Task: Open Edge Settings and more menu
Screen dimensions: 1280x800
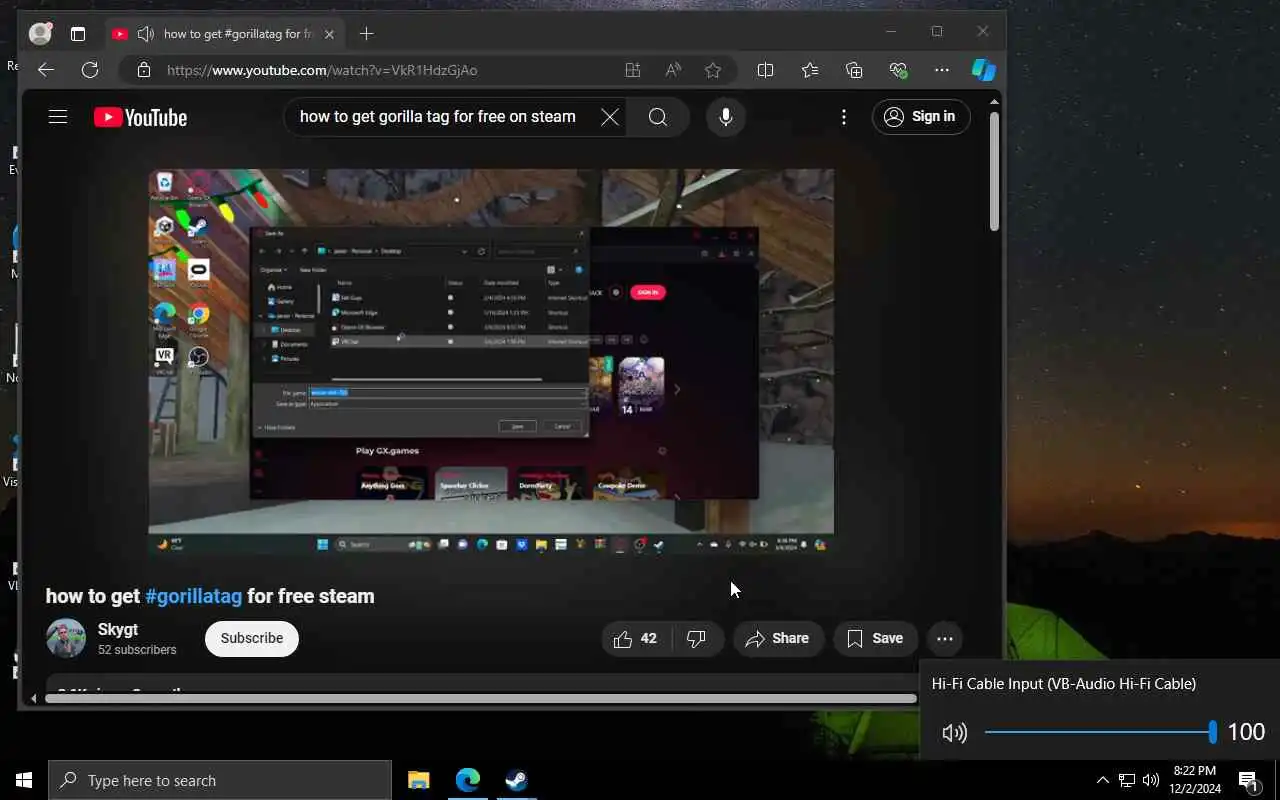Action: pos(942,70)
